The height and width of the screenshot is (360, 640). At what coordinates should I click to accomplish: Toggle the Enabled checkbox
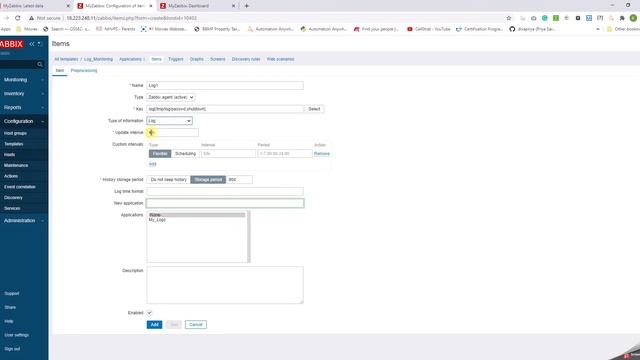tap(149, 313)
